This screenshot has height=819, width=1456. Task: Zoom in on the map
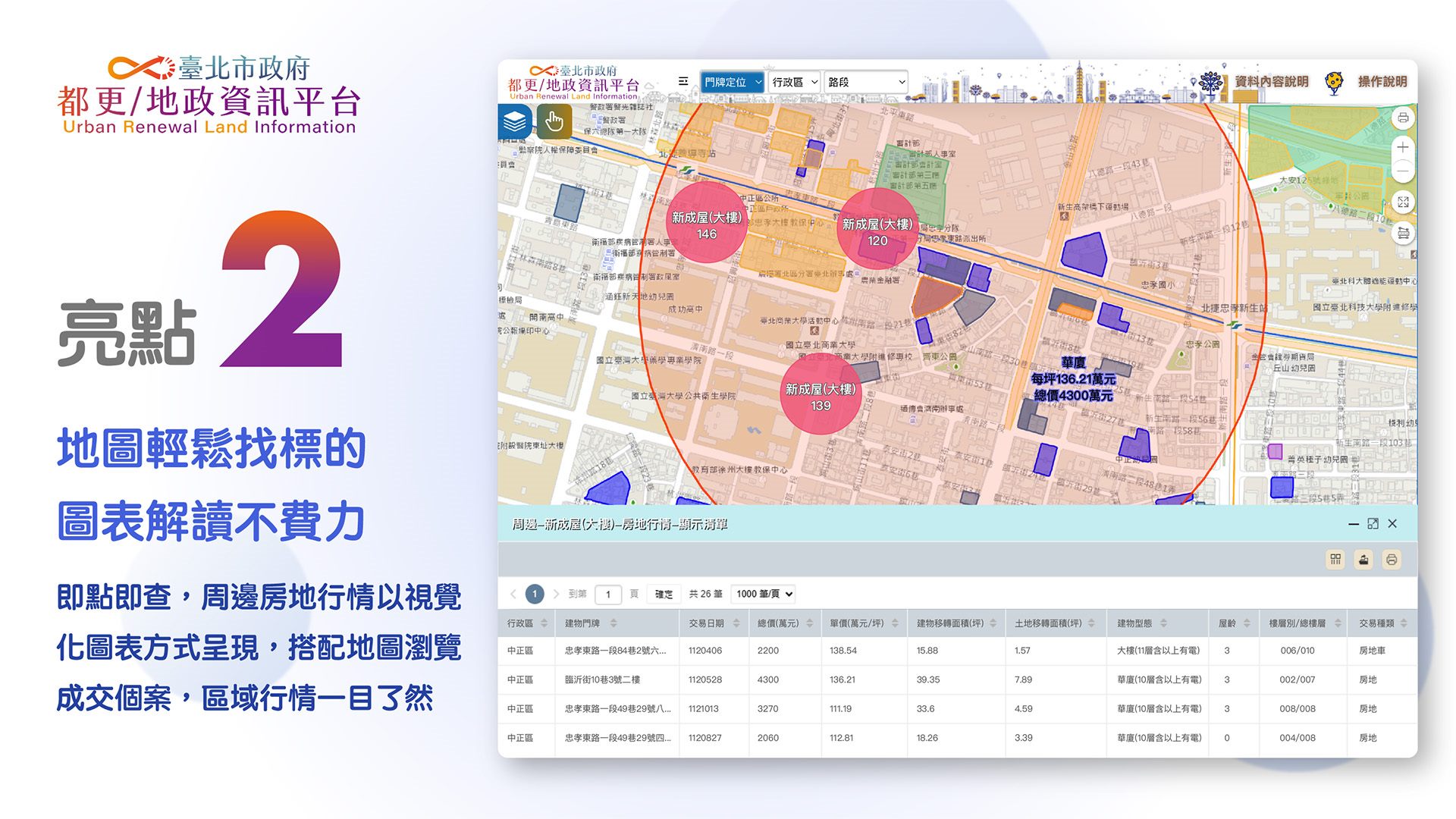[1403, 147]
